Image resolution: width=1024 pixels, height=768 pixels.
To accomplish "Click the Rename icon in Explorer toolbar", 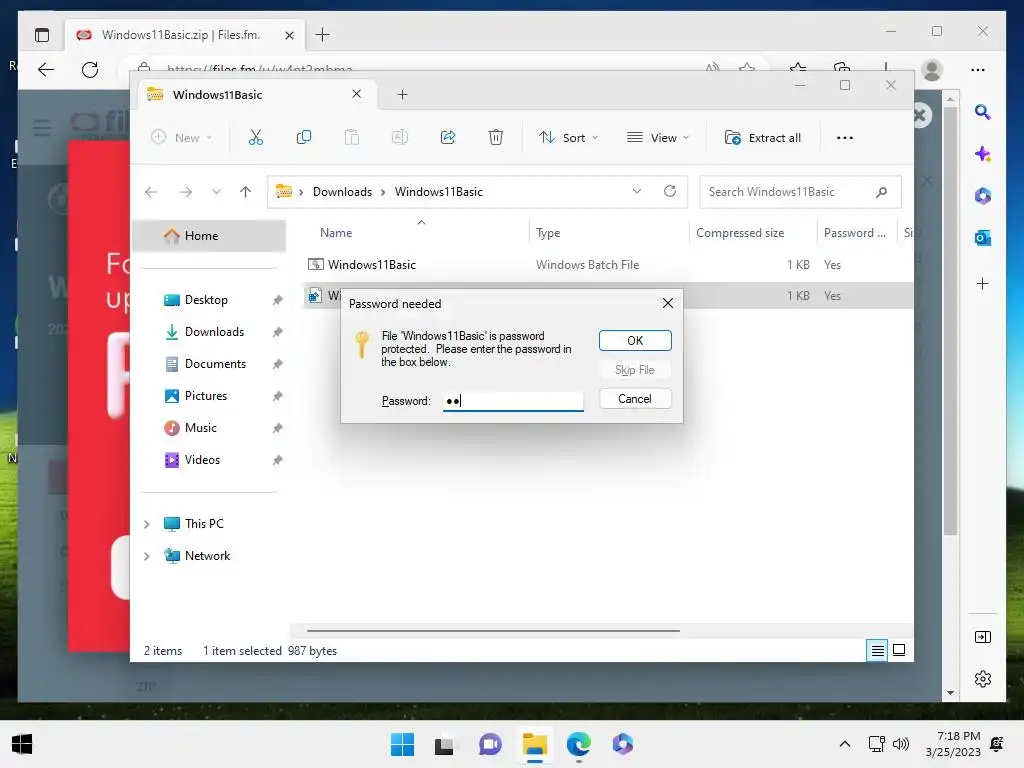I will point(400,137).
